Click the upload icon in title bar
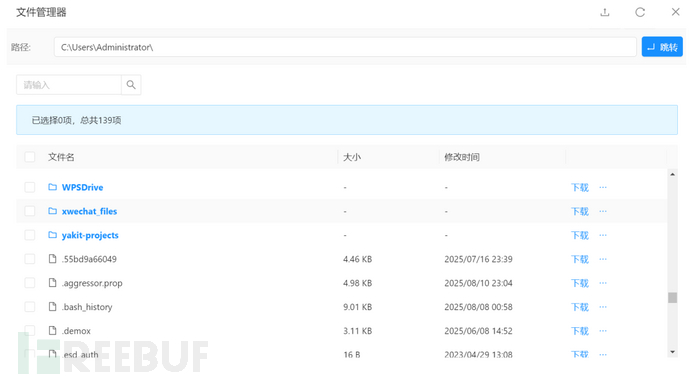 pos(605,12)
